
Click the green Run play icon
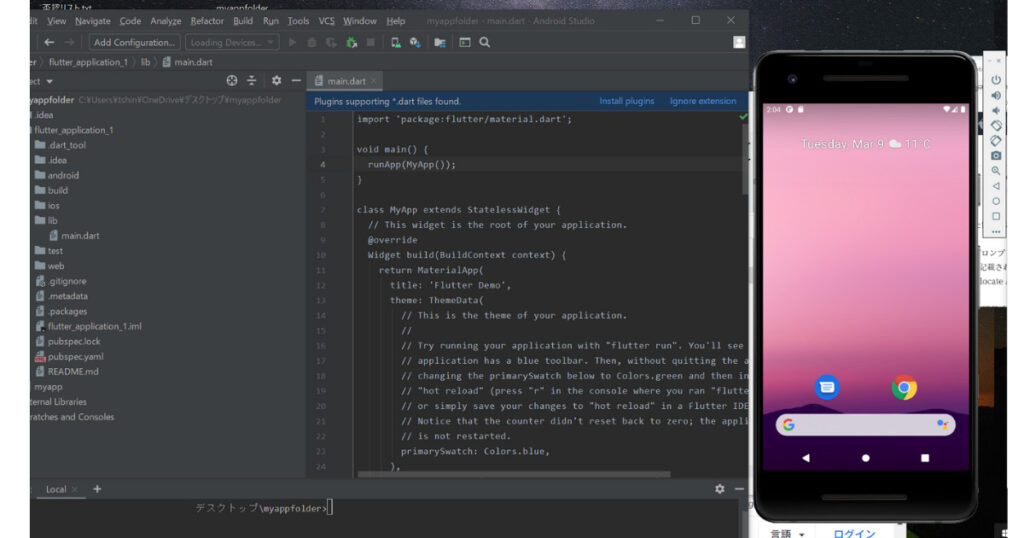[293, 42]
